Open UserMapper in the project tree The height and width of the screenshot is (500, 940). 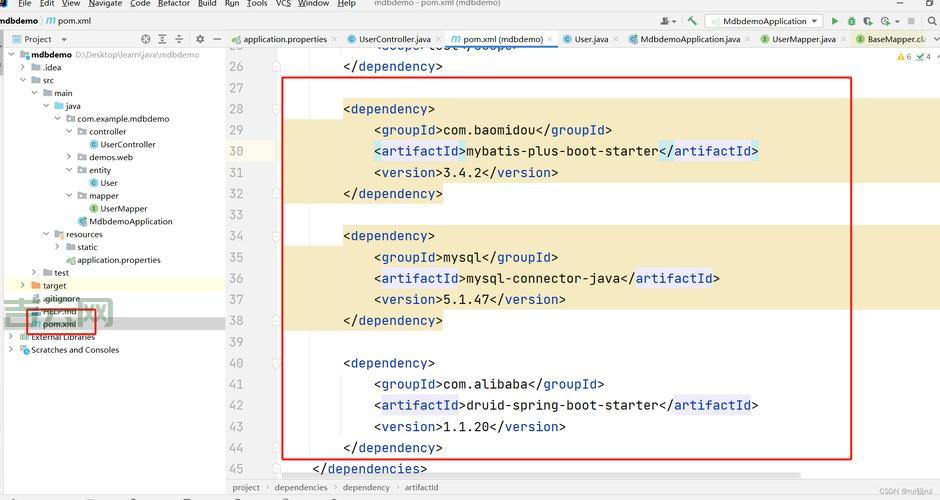pos(123,209)
